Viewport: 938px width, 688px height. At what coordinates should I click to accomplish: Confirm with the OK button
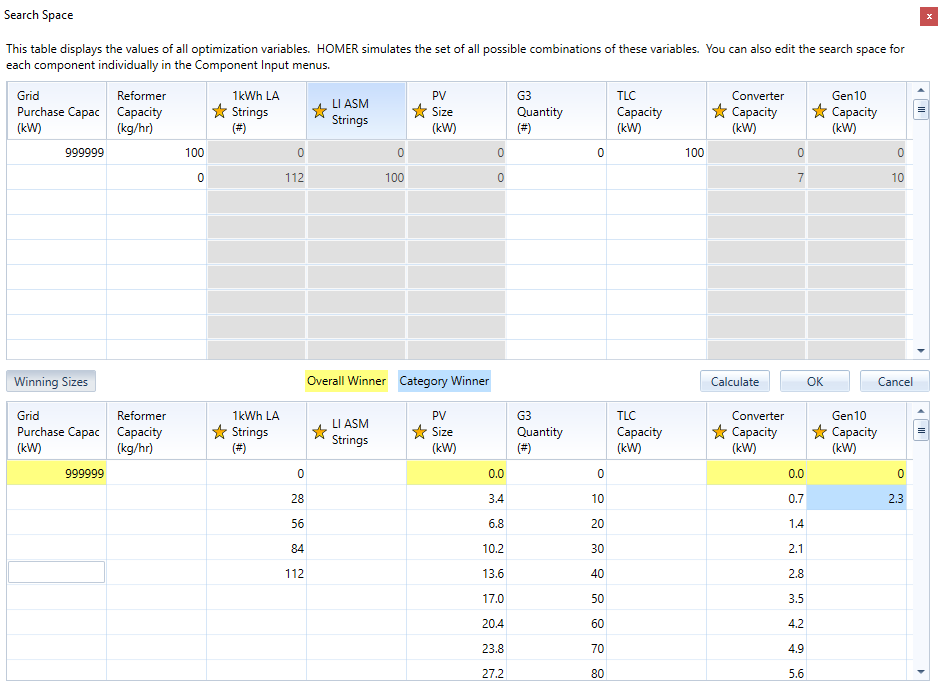(x=814, y=381)
